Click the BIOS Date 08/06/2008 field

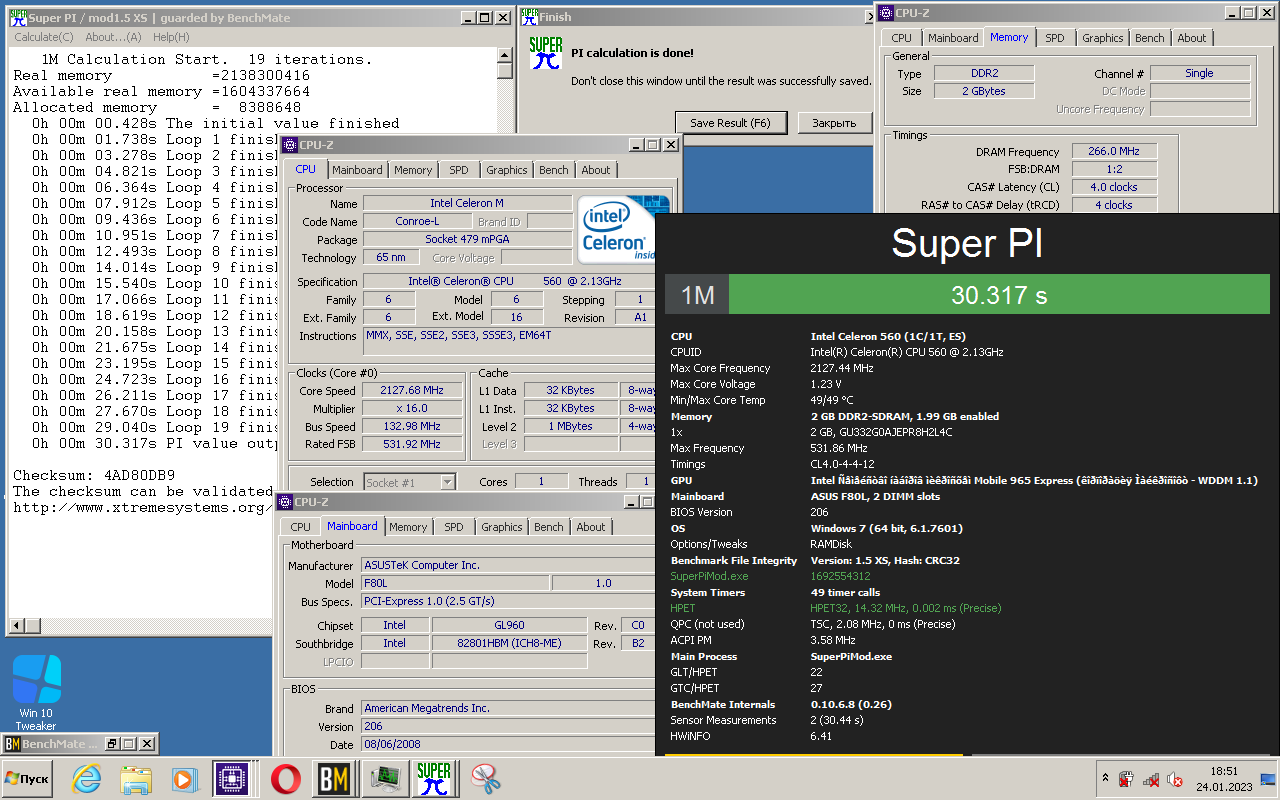(510, 745)
